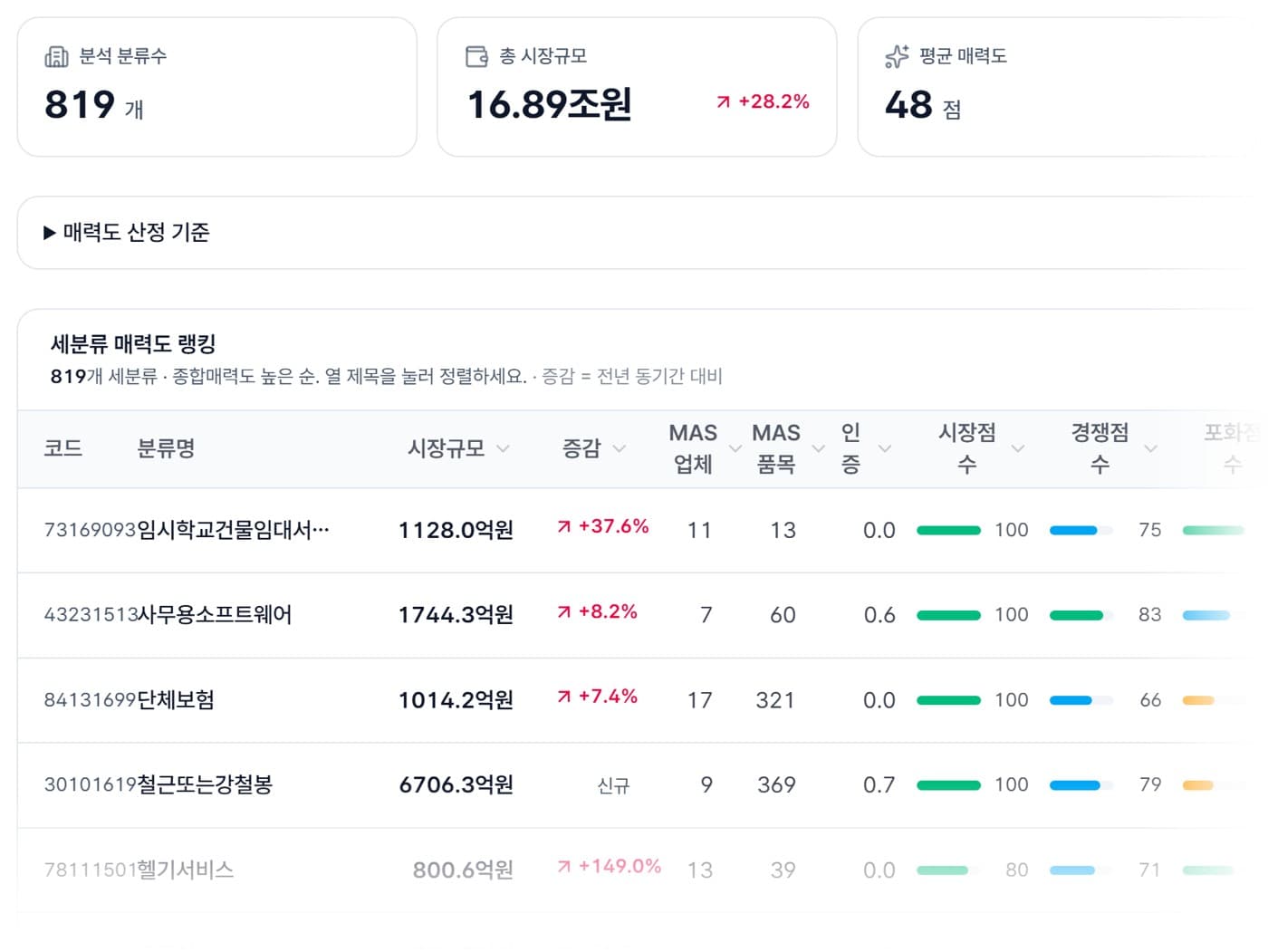Screen dimensions: 1268x952
Task: Click the 분류명 column header
Action: click(x=166, y=448)
